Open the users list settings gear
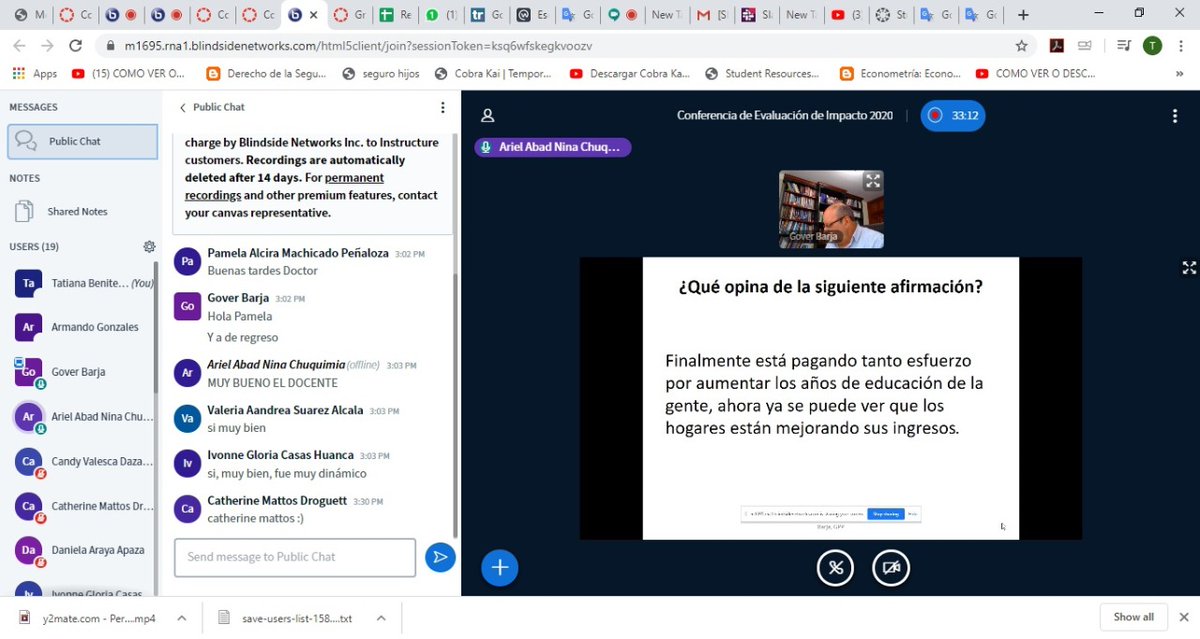1200x639 pixels. pyautogui.click(x=149, y=247)
